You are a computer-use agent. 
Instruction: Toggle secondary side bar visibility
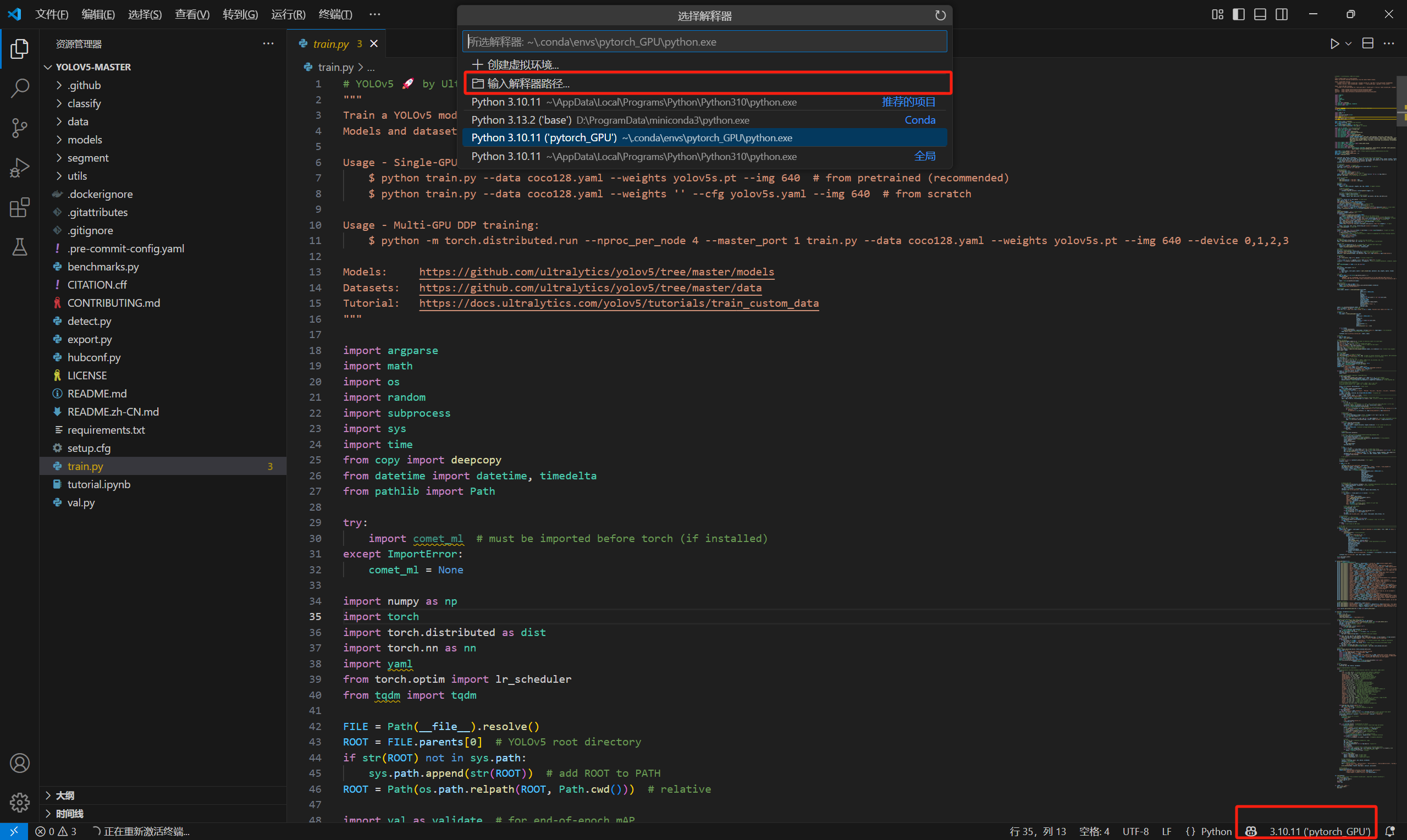pyautogui.click(x=1282, y=14)
